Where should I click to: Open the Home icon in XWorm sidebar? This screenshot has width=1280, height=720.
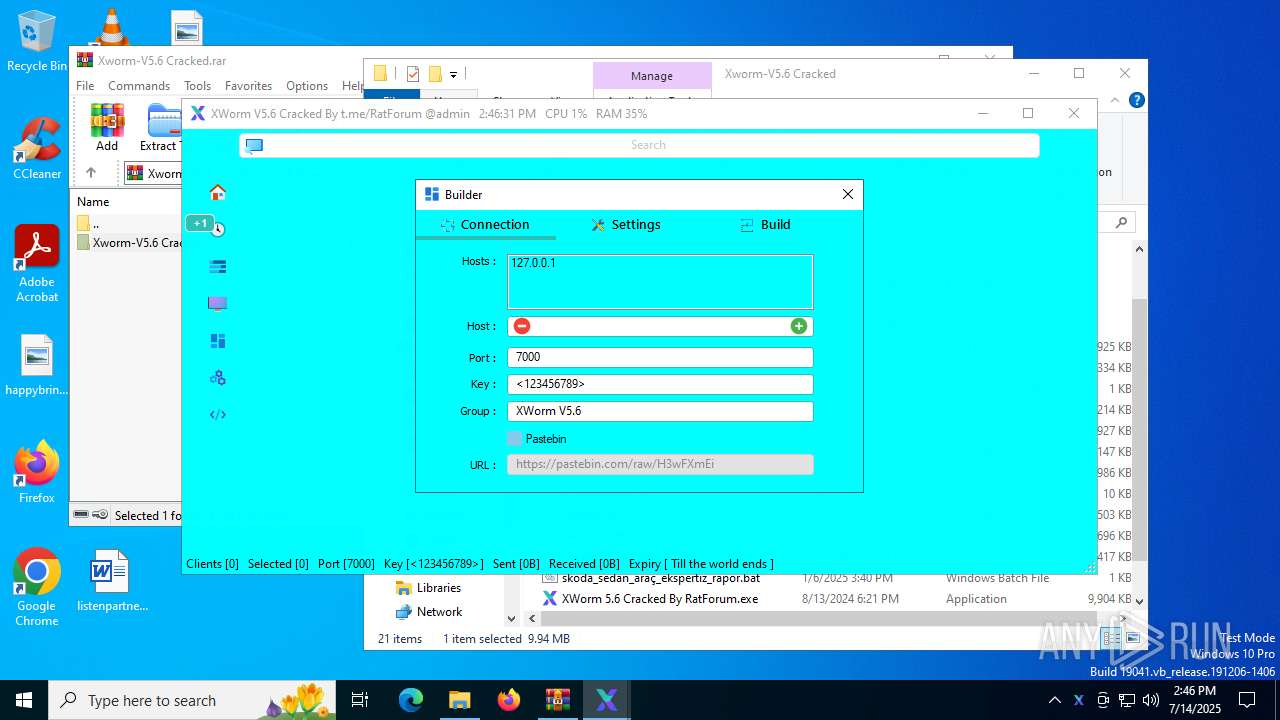[x=217, y=192]
